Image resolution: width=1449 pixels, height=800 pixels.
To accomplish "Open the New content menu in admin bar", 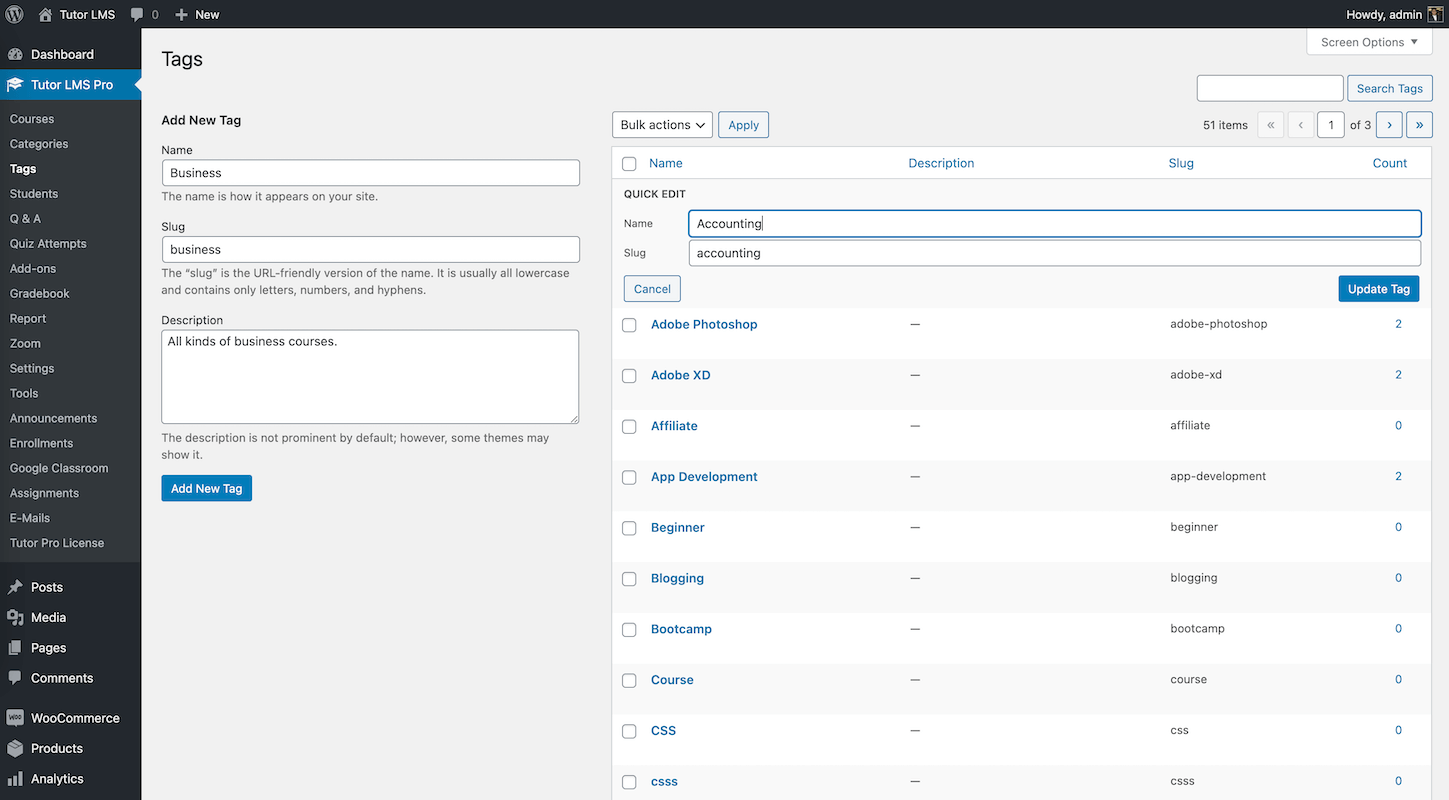I will pyautogui.click(x=197, y=14).
